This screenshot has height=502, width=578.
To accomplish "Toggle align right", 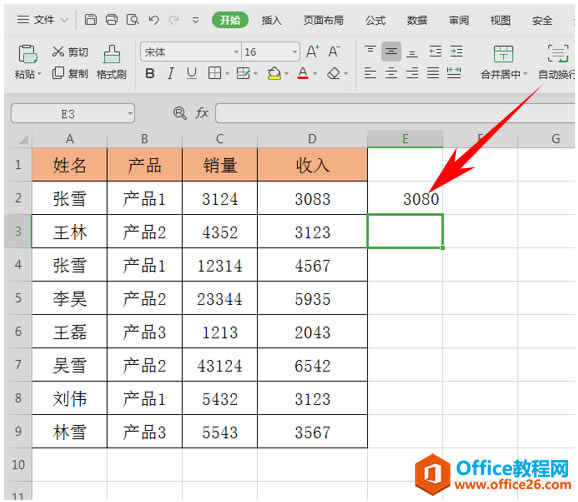I will coord(412,73).
